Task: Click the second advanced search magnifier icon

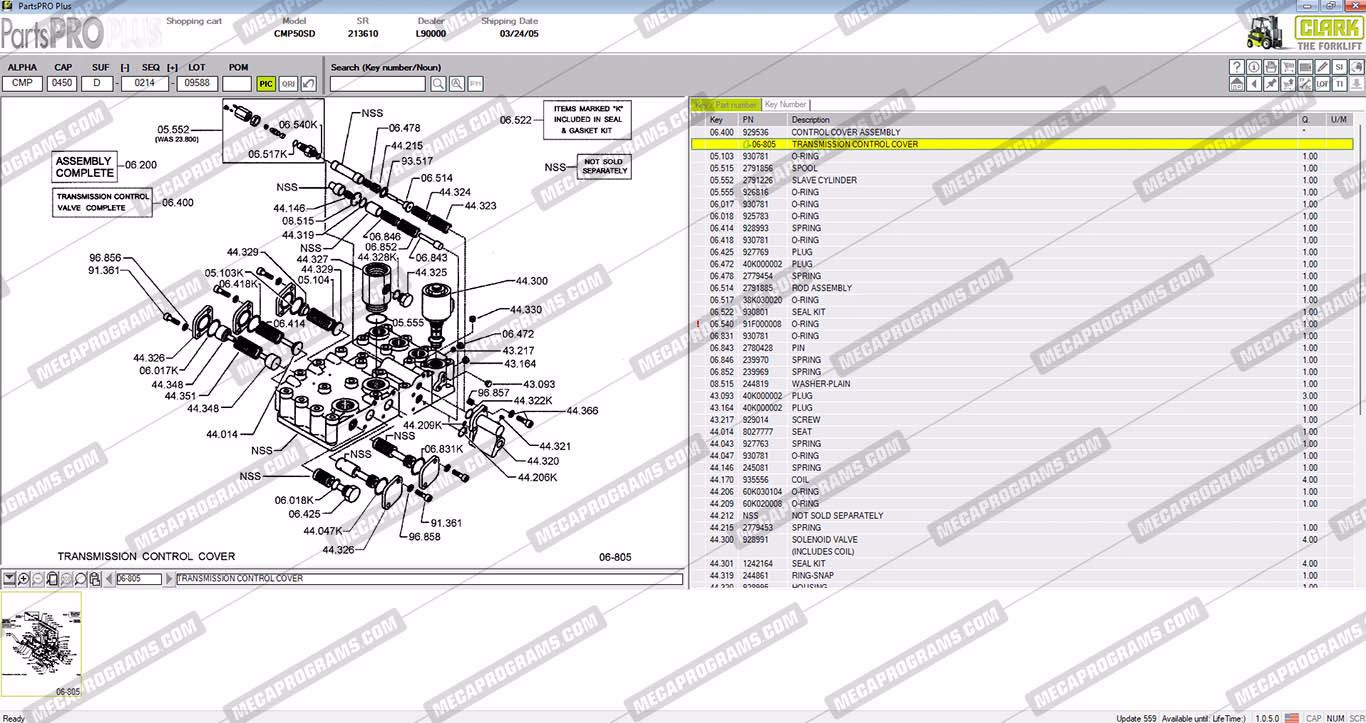Action: tap(457, 84)
